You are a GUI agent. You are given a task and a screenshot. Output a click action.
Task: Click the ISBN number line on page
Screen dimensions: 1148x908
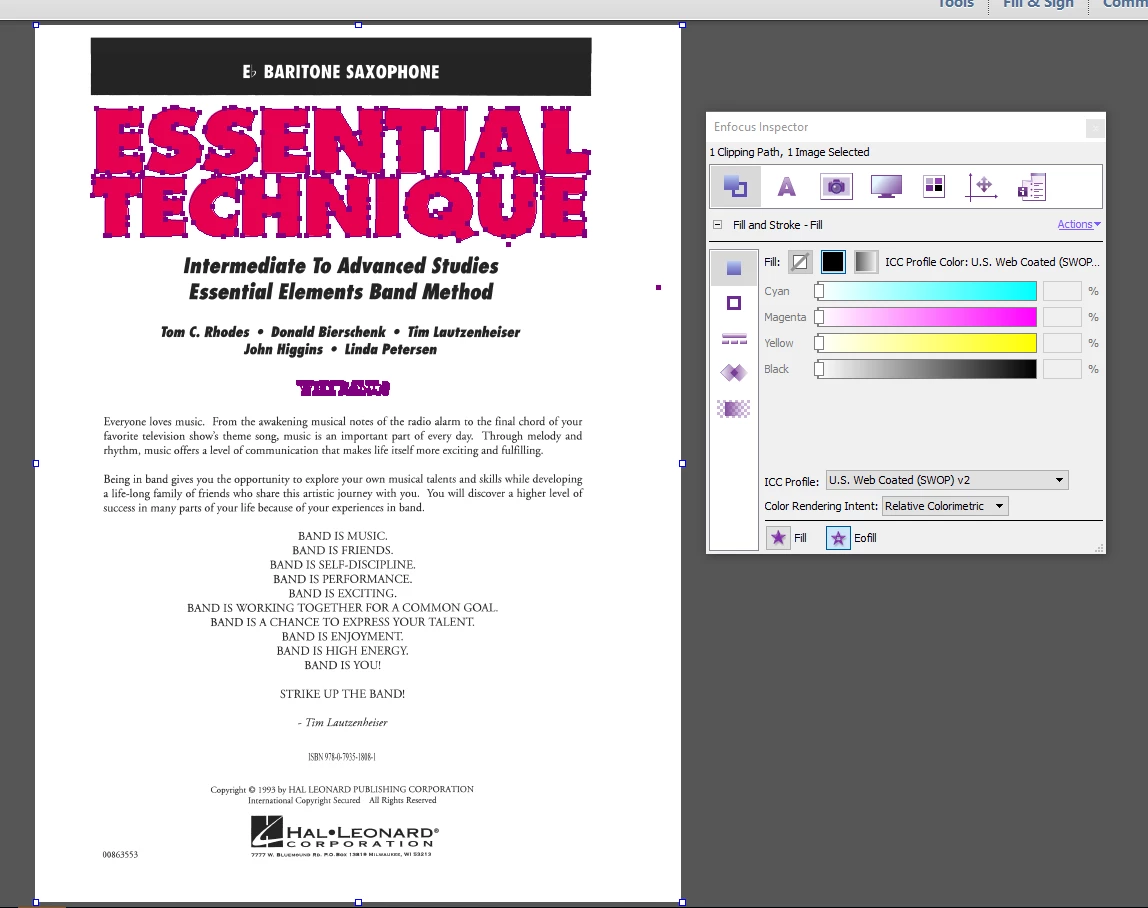point(342,757)
